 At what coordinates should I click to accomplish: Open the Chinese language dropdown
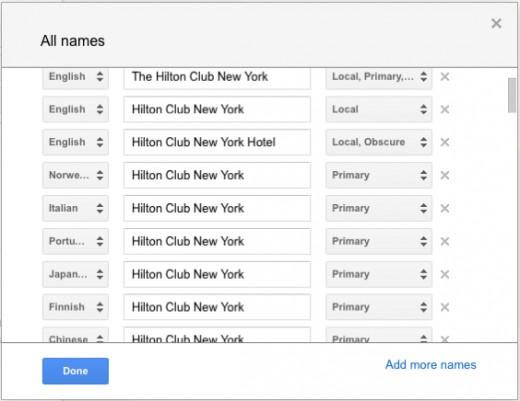pyautogui.click(x=75, y=335)
